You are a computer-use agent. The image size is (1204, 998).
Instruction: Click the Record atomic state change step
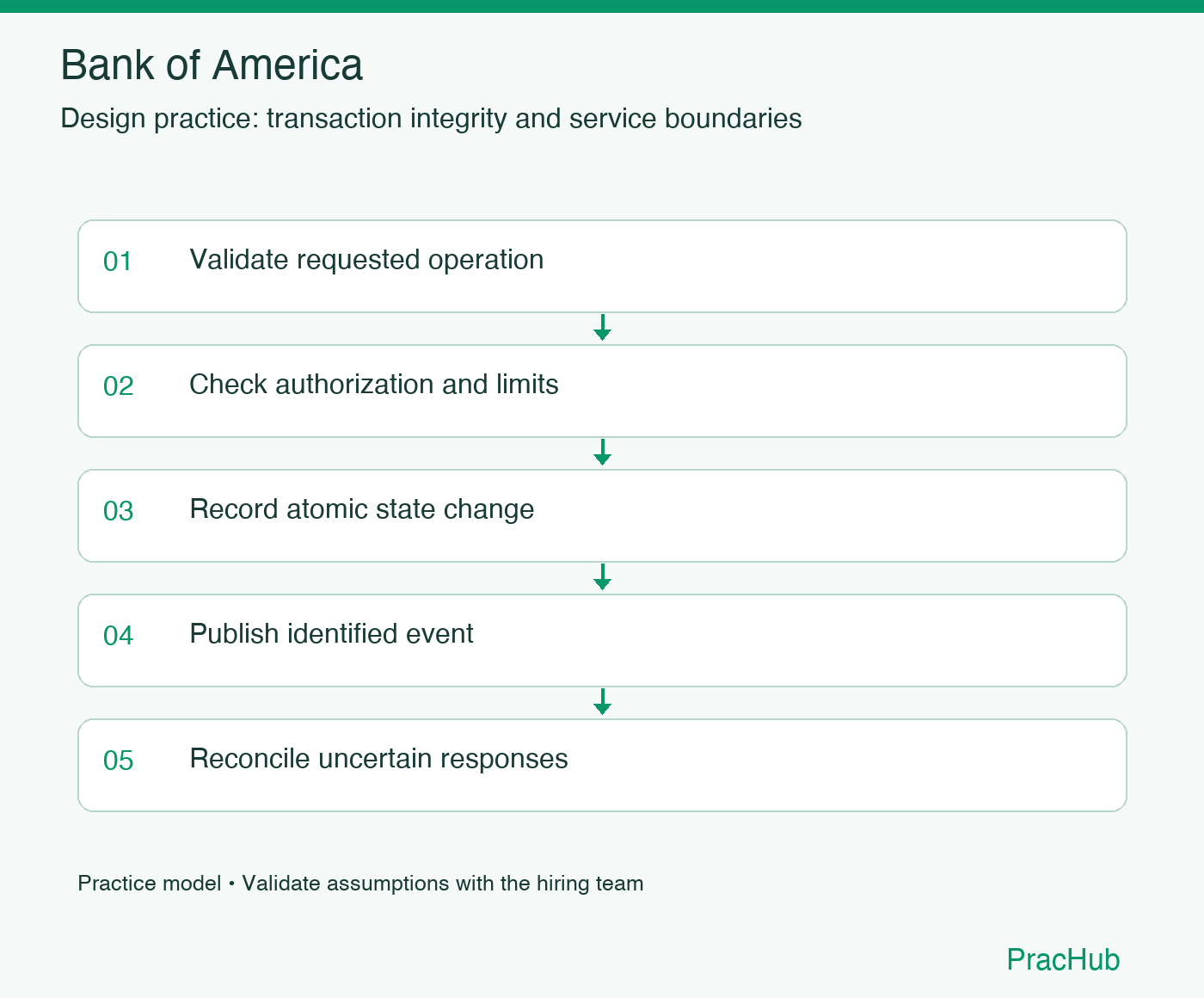tap(602, 515)
